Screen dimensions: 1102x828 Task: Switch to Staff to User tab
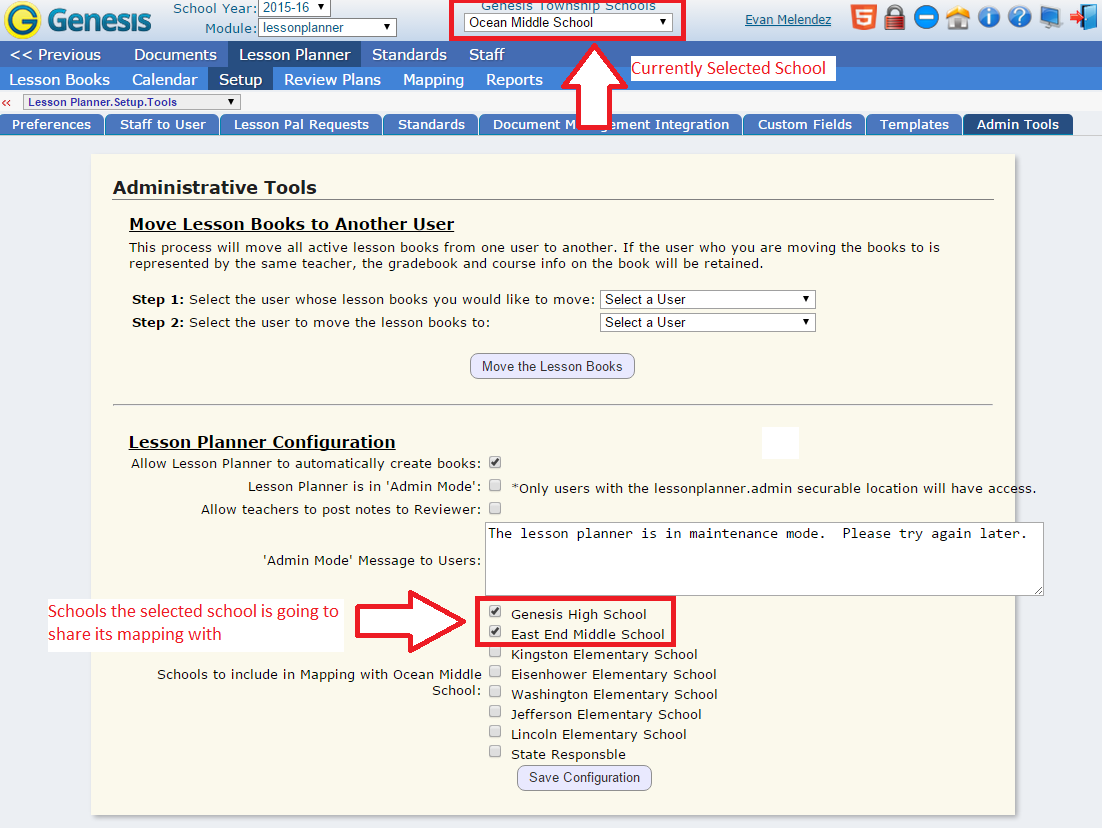(x=162, y=124)
